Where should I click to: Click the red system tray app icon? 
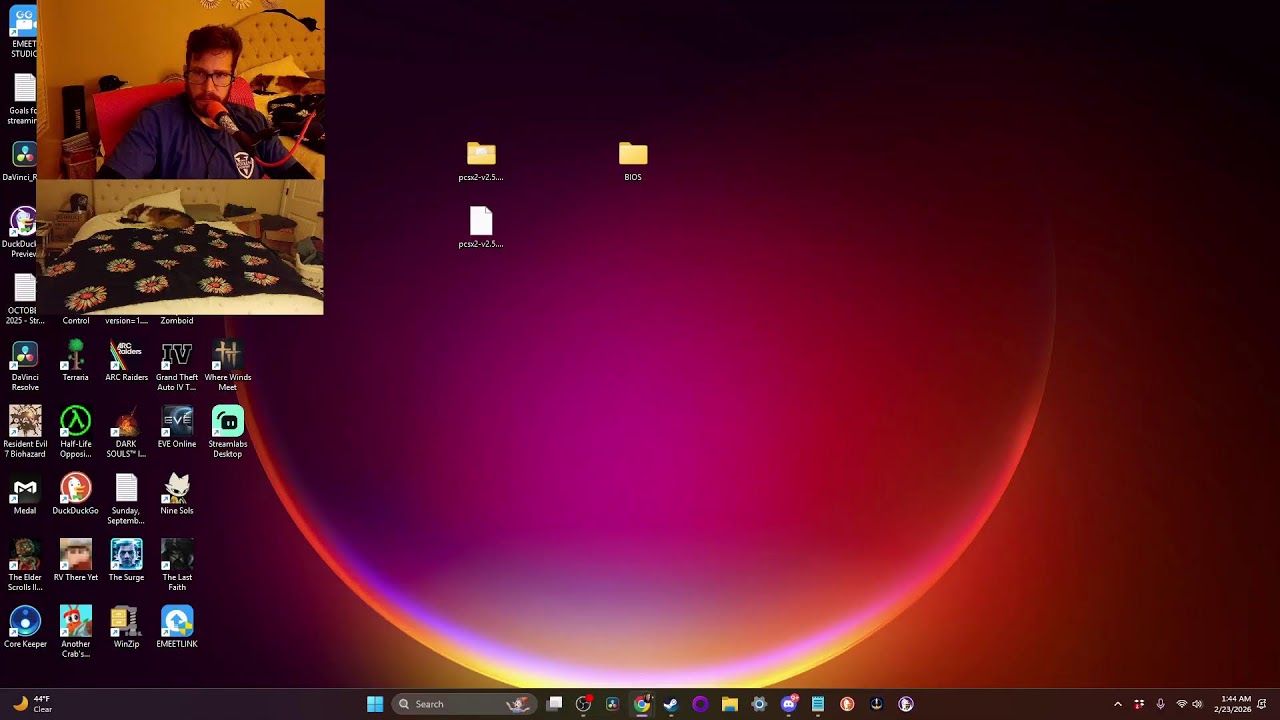pos(1139,704)
